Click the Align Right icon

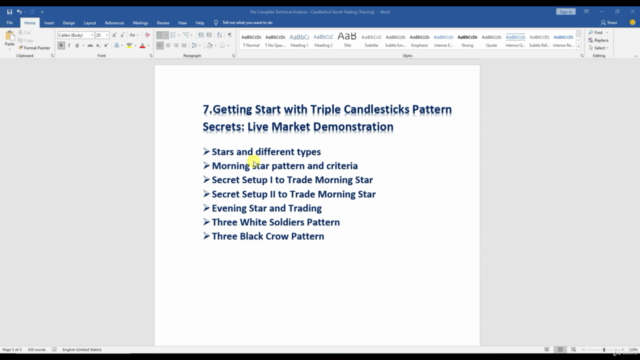tap(176, 45)
